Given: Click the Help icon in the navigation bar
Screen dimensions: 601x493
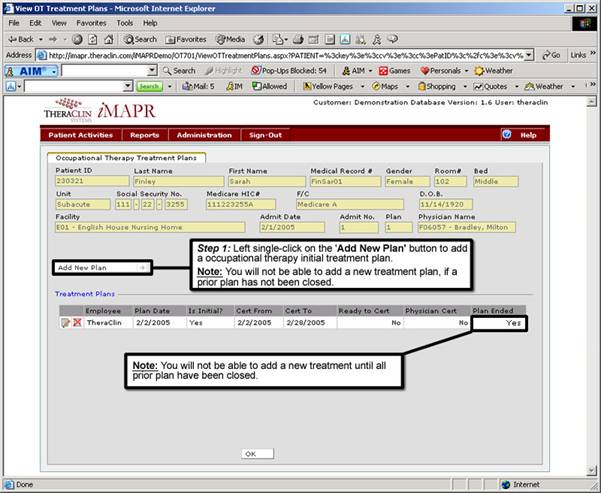Looking at the screenshot, I should (x=506, y=134).
